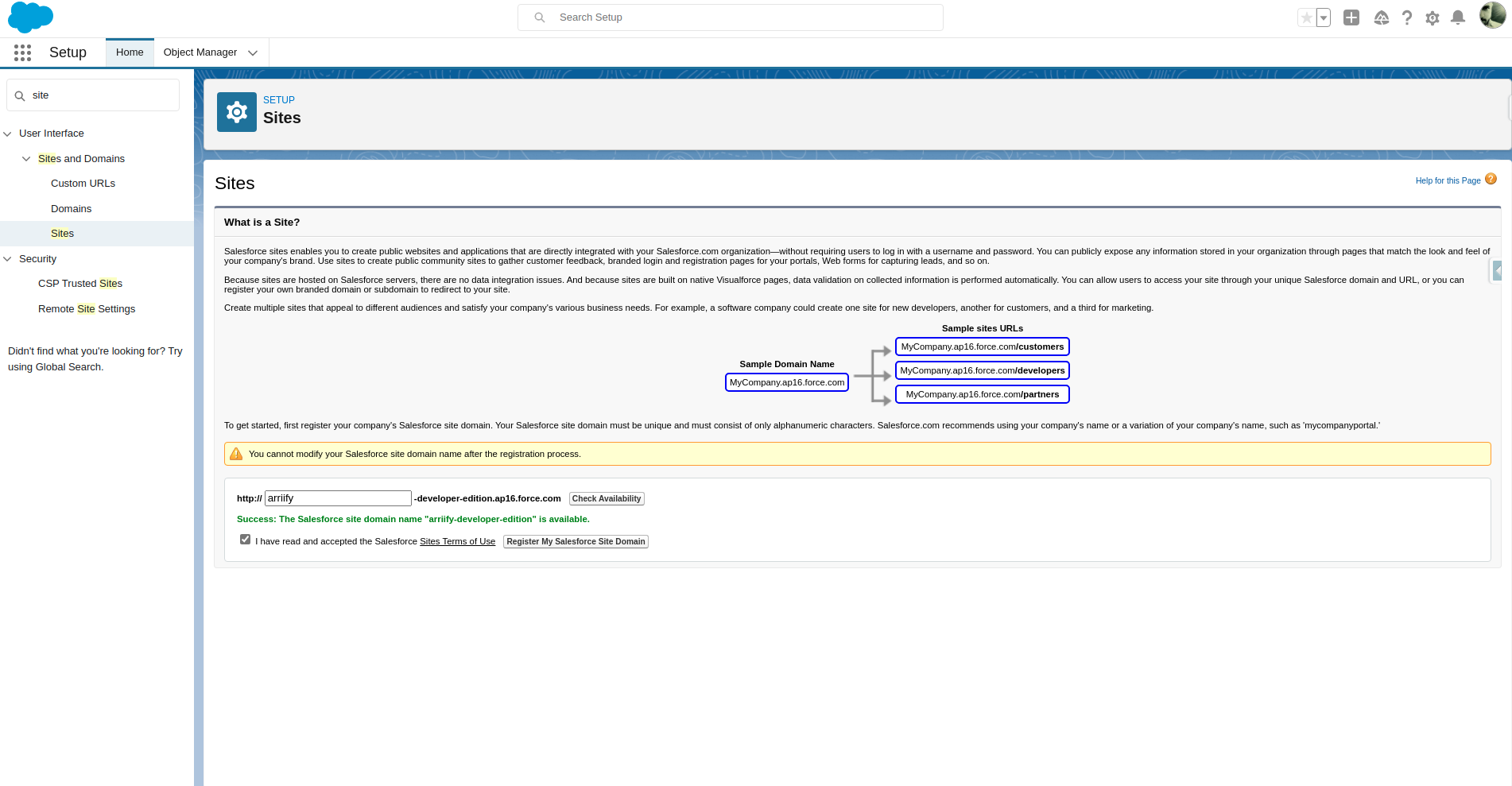Open Custom URLs in sidebar
The width and height of the screenshot is (1512, 786).
click(83, 184)
